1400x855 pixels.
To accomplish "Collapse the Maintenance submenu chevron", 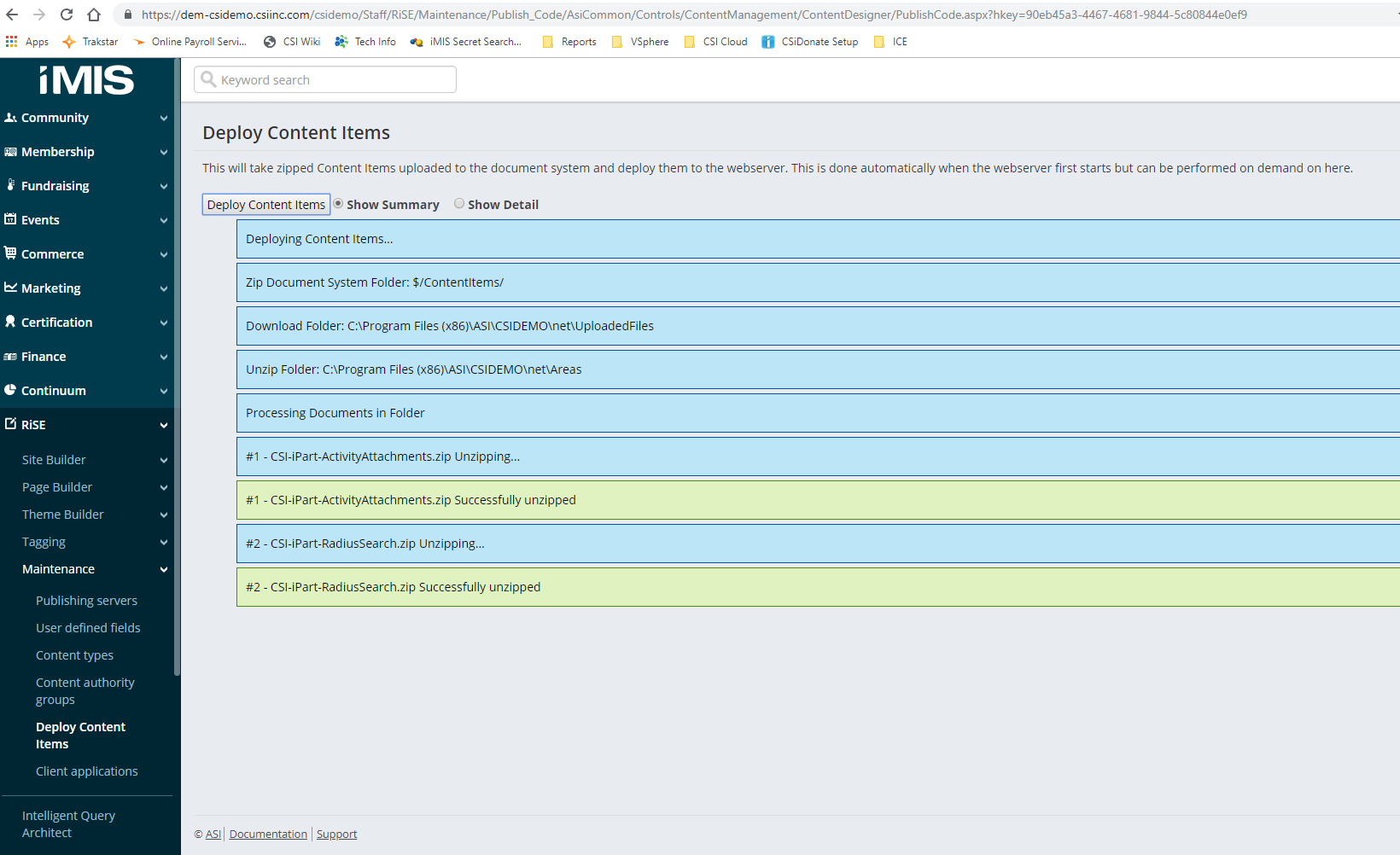I will [x=163, y=569].
